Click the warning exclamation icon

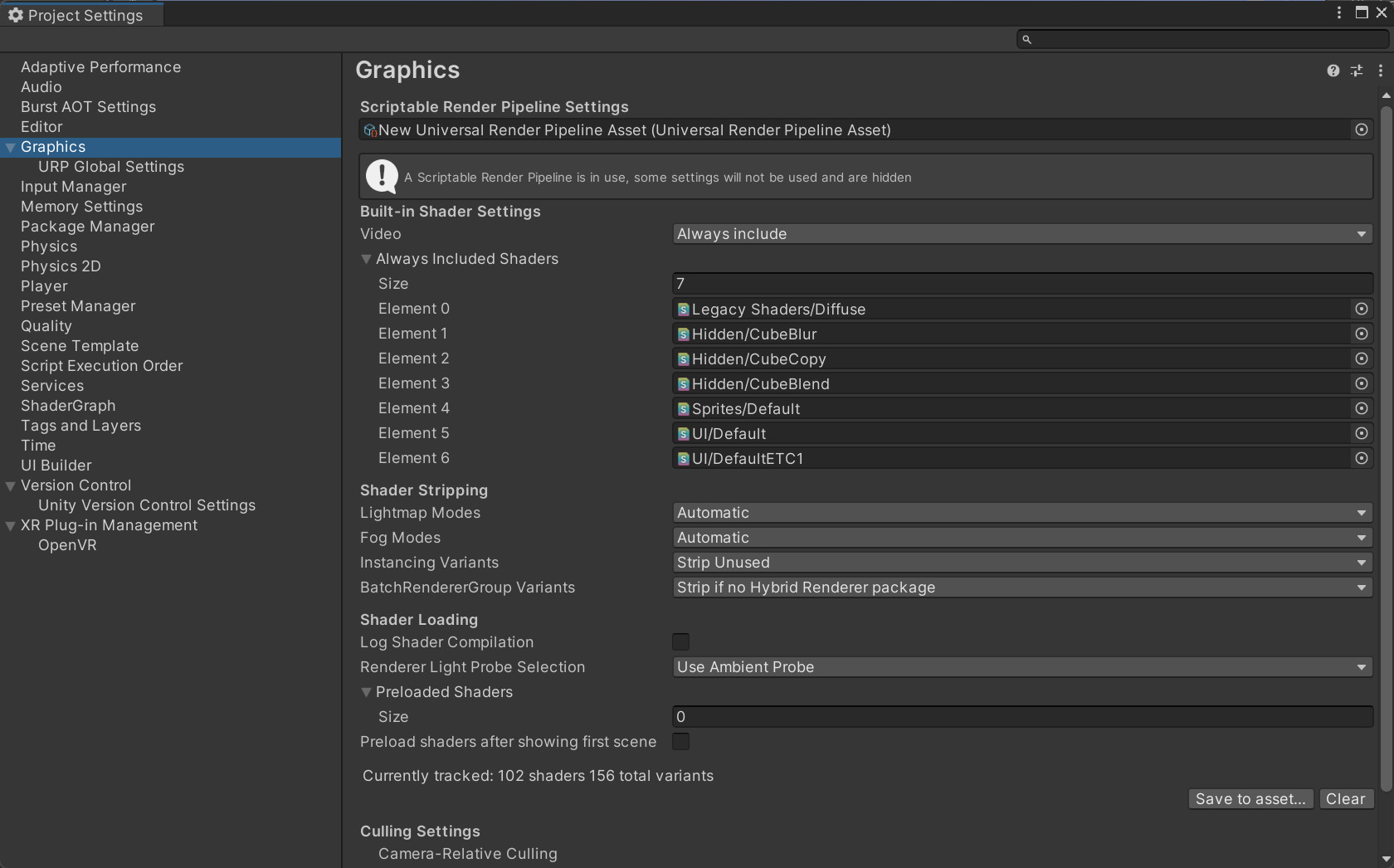[382, 176]
